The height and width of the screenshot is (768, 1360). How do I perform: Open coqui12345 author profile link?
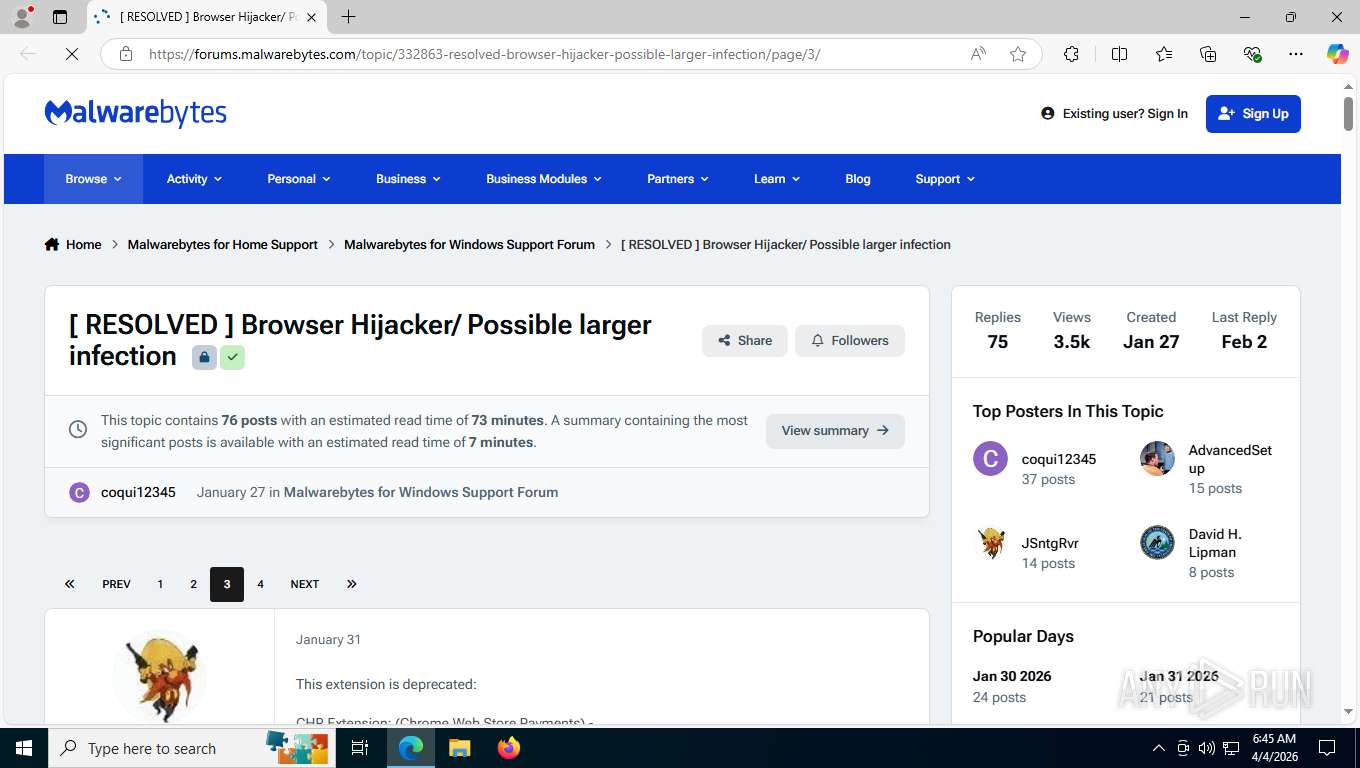(138, 492)
